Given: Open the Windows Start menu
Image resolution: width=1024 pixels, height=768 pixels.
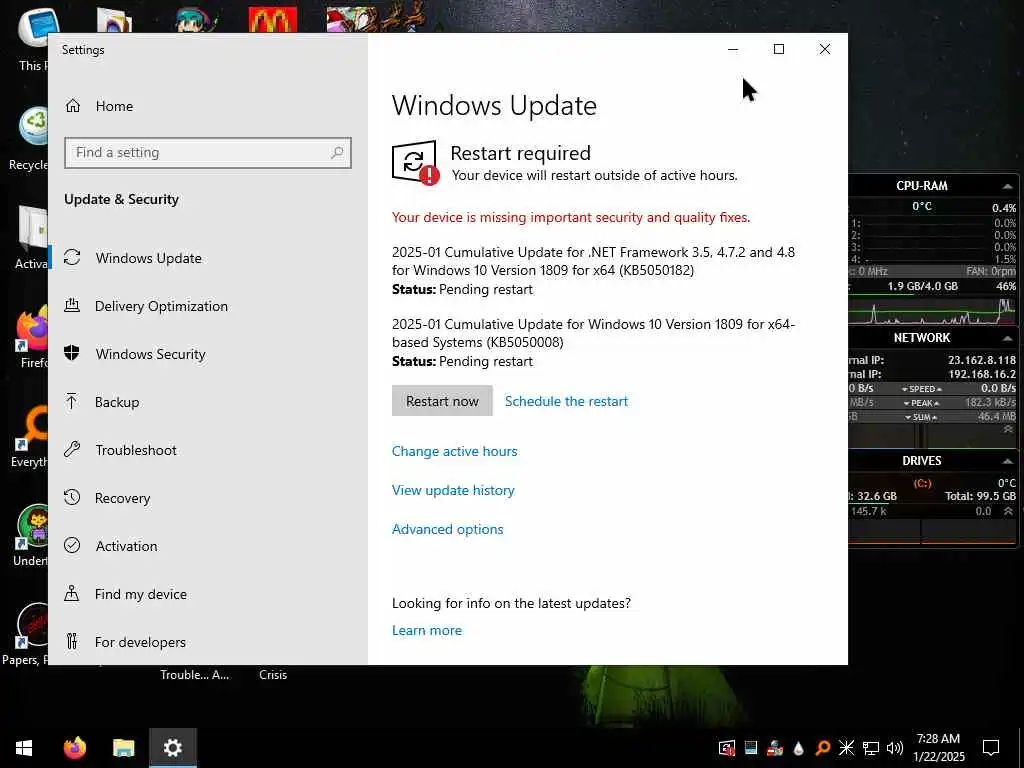Looking at the screenshot, I should [24, 748].
